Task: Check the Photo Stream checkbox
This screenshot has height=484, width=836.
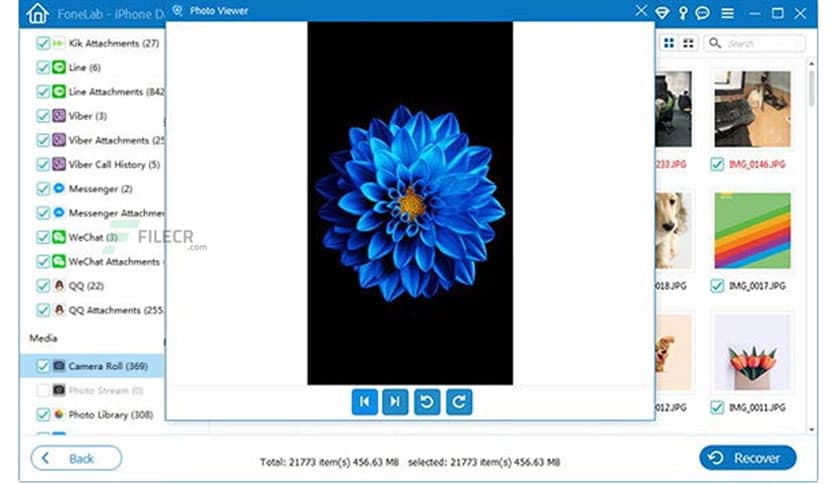Action: [43, 390]
